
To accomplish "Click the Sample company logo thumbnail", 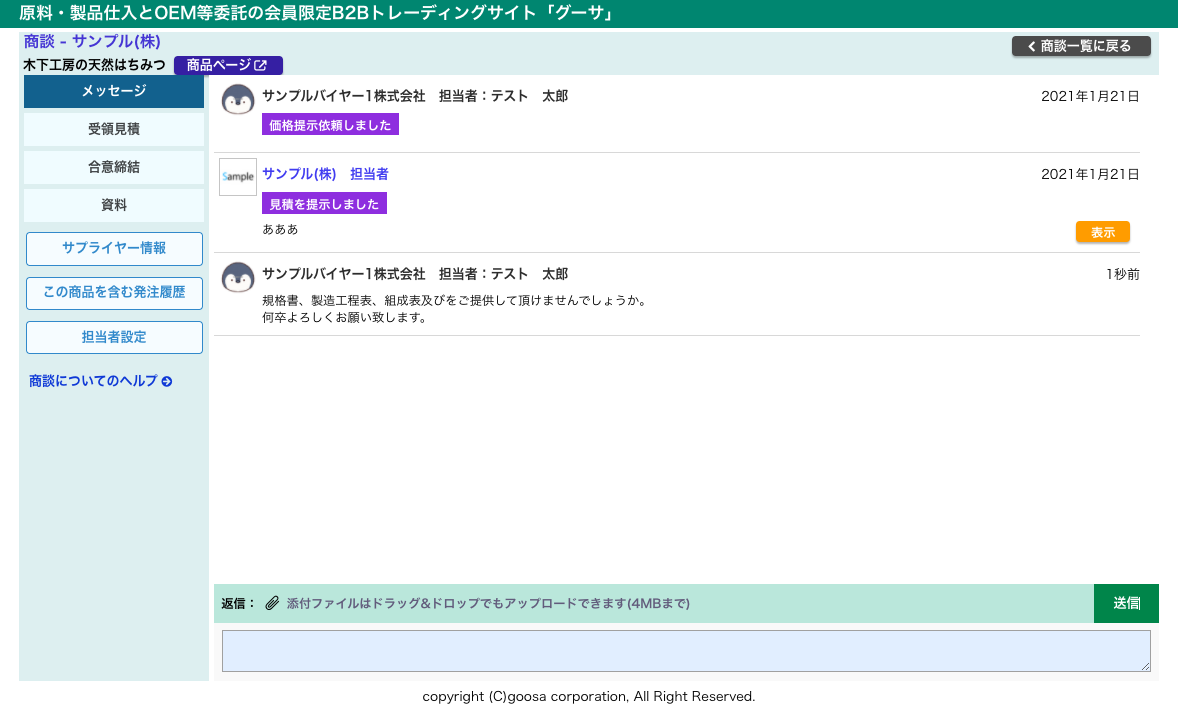I will [x=238, y=177].
